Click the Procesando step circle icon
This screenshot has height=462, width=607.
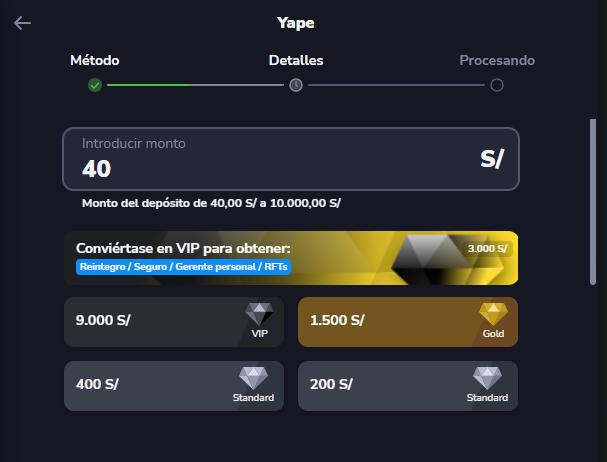497,85
